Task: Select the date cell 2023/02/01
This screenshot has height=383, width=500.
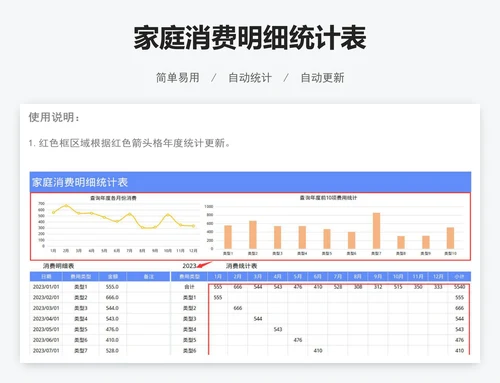Action: (x=46, y=297)
